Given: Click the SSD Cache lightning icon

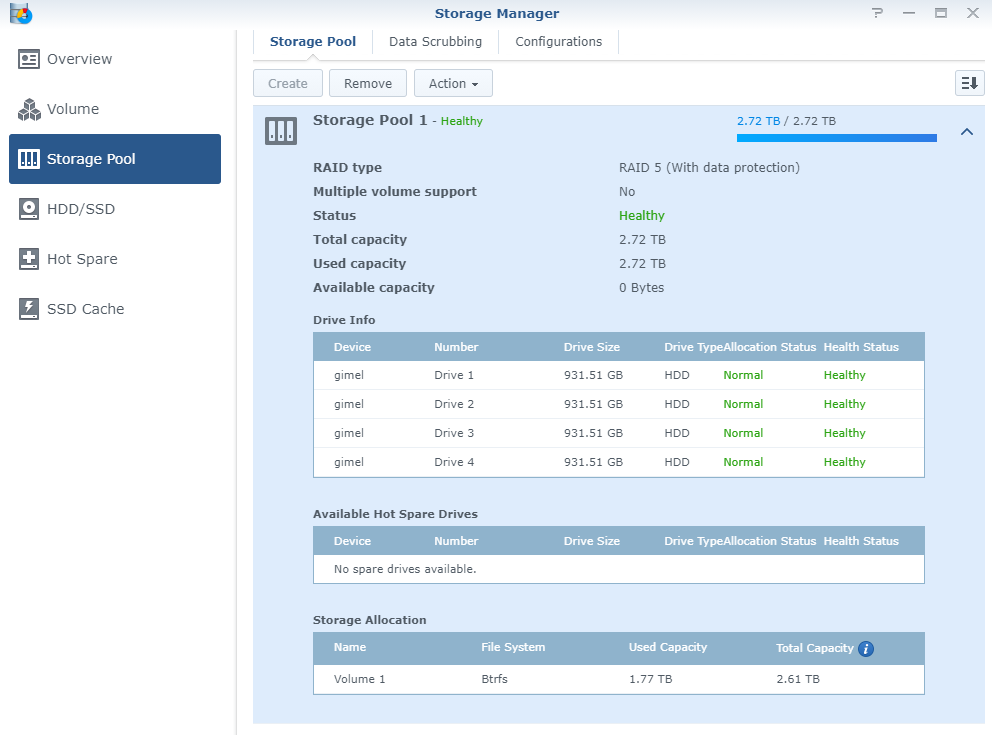Looking at the screenshot, I should click(x=29, y=309).
